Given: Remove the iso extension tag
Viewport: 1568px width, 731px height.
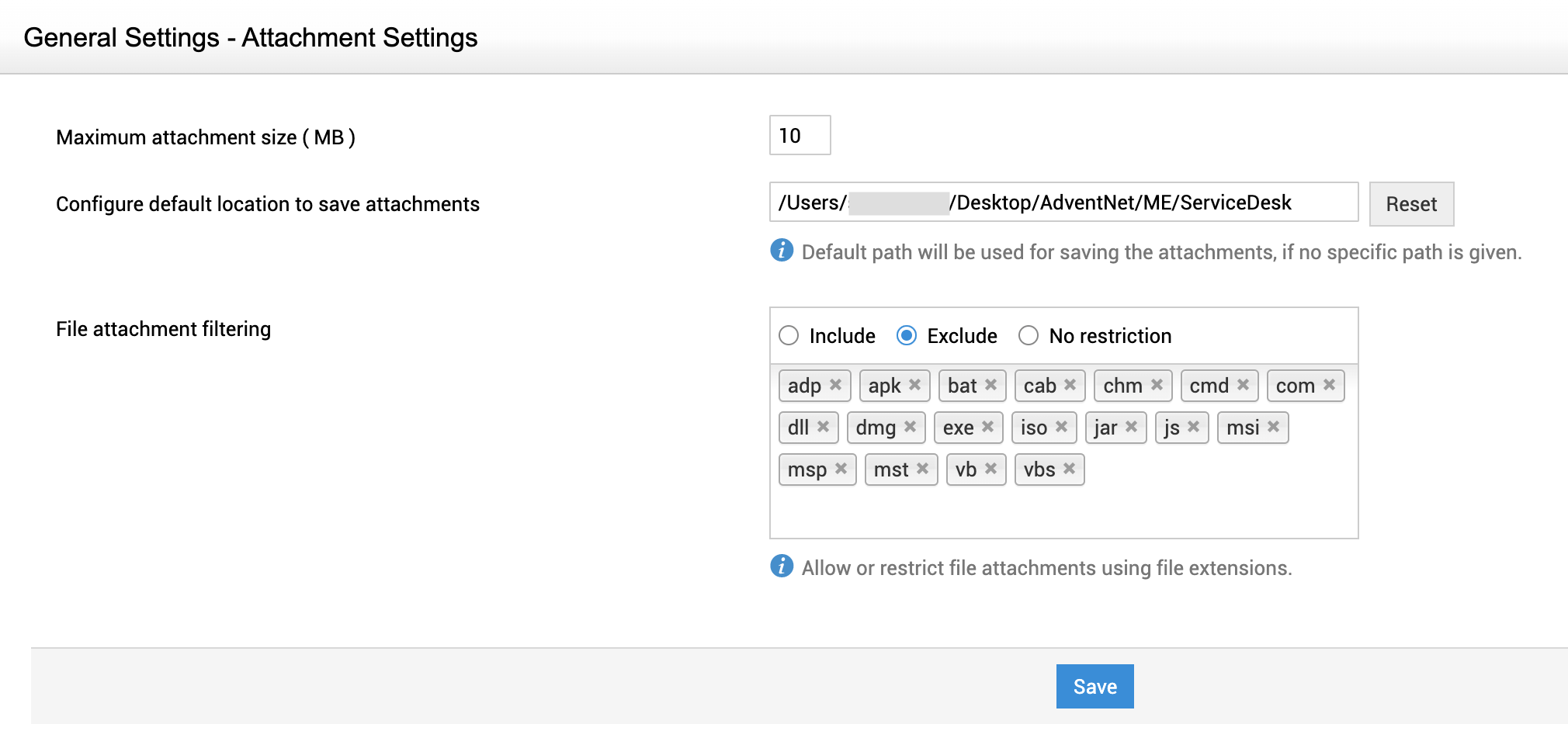Looking at the screenshot, I should coord(1061,427).
